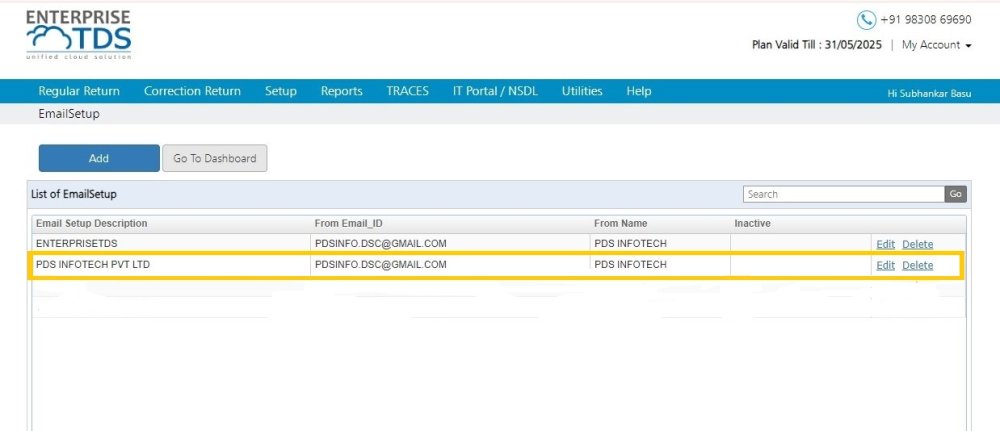Click the From Name column header
Image resolution: width=1000 pixels, height=431 pixels.
click(621, 224)
